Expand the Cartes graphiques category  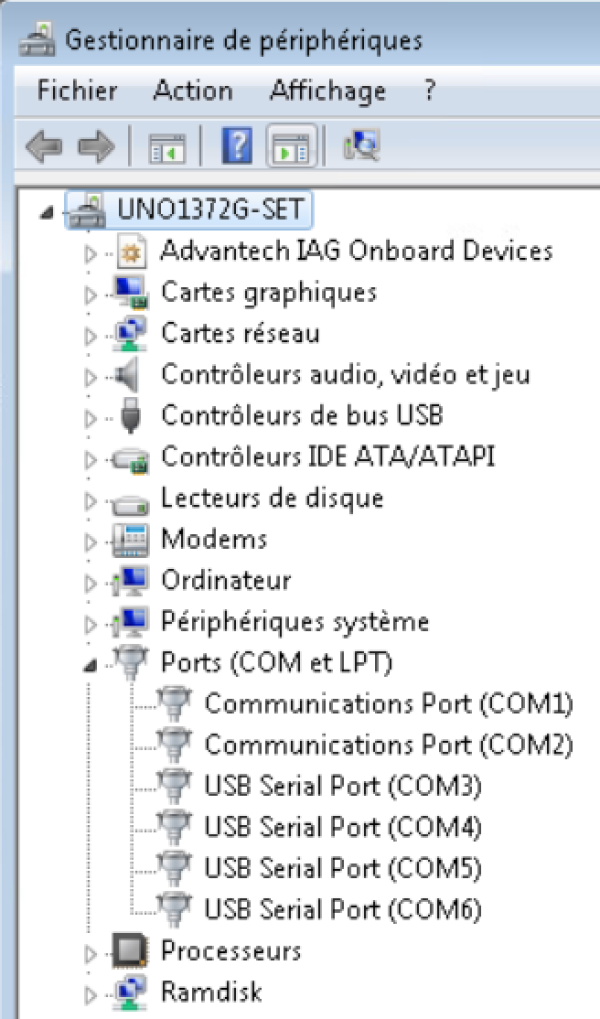[92, 293]
